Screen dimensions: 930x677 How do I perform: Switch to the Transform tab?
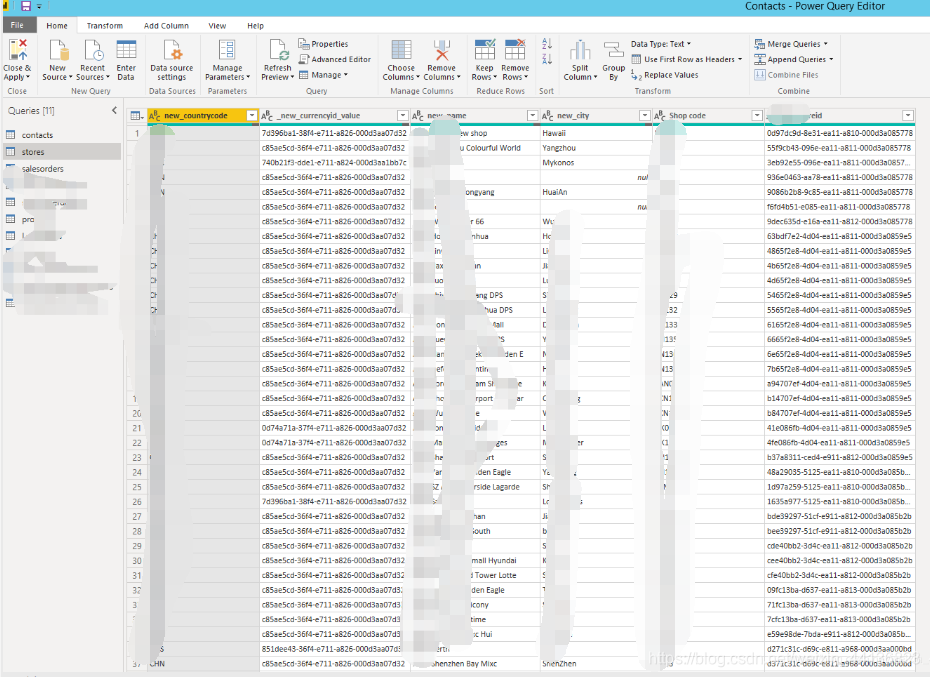(104, 26)
